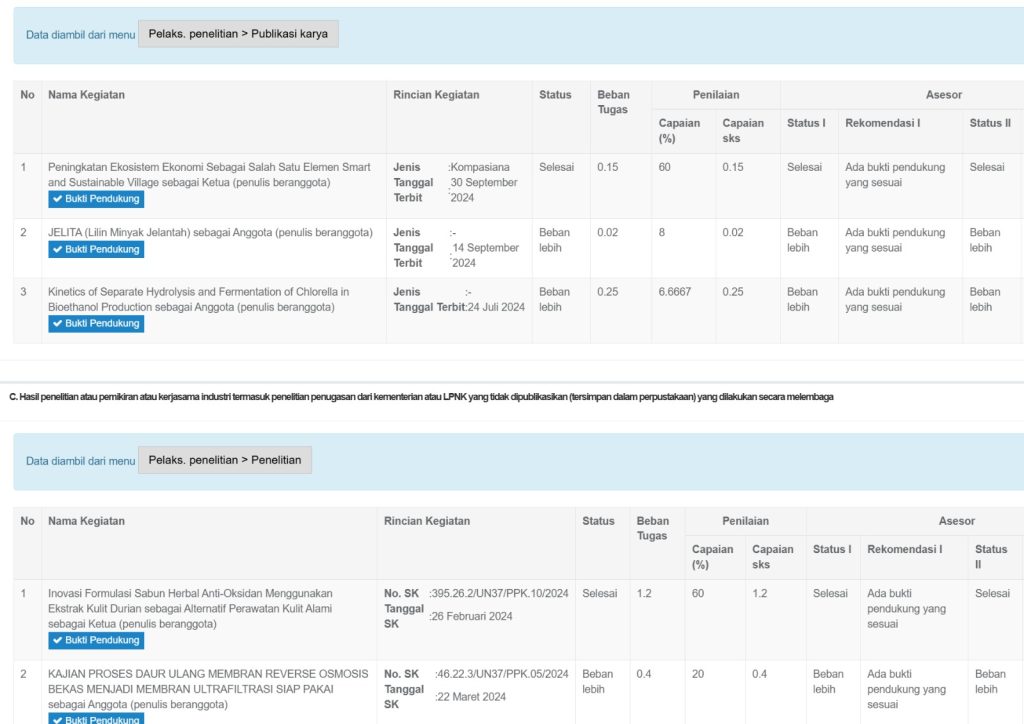The height and width of the screenshot is (724, 1024).
Task: Click the Asesor header in the Publikasi karya table
Action: 943,95
